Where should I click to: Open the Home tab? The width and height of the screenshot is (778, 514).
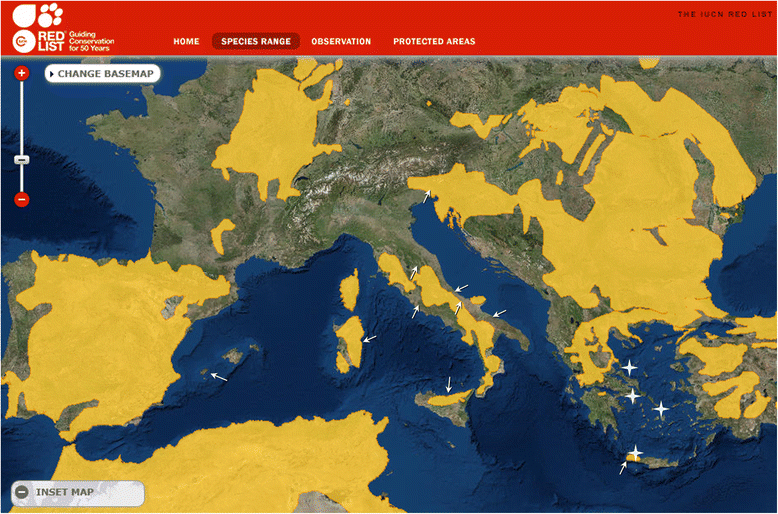[187, 42]
